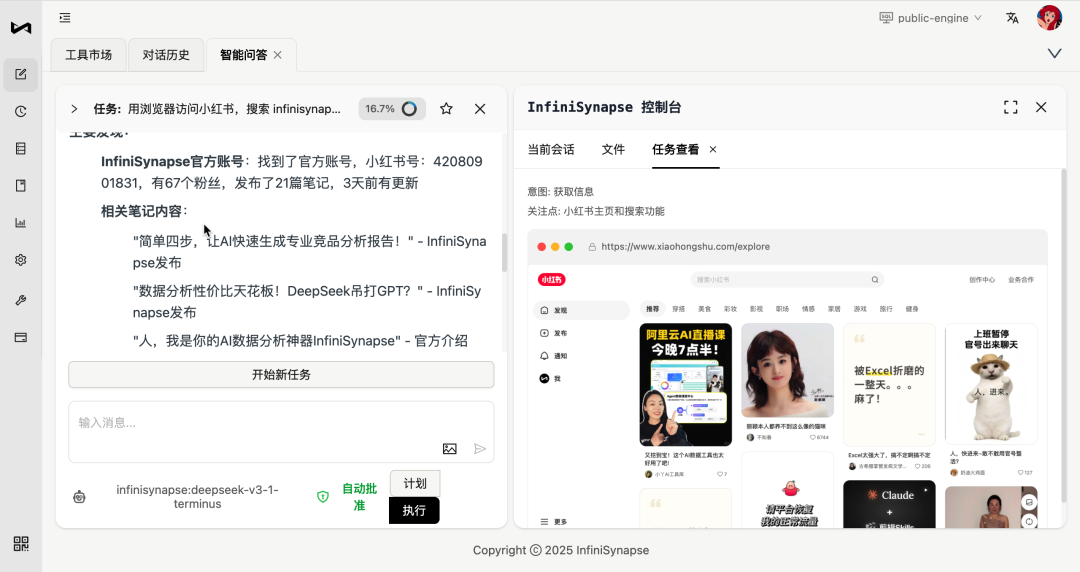Switch to the 对话历史 tab
Screen dimensions: 1080x572
point(166,55)
